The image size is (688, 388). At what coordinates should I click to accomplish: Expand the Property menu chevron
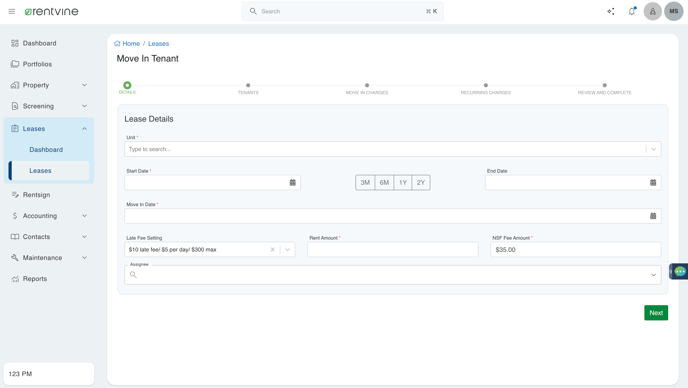click(84, 85)
